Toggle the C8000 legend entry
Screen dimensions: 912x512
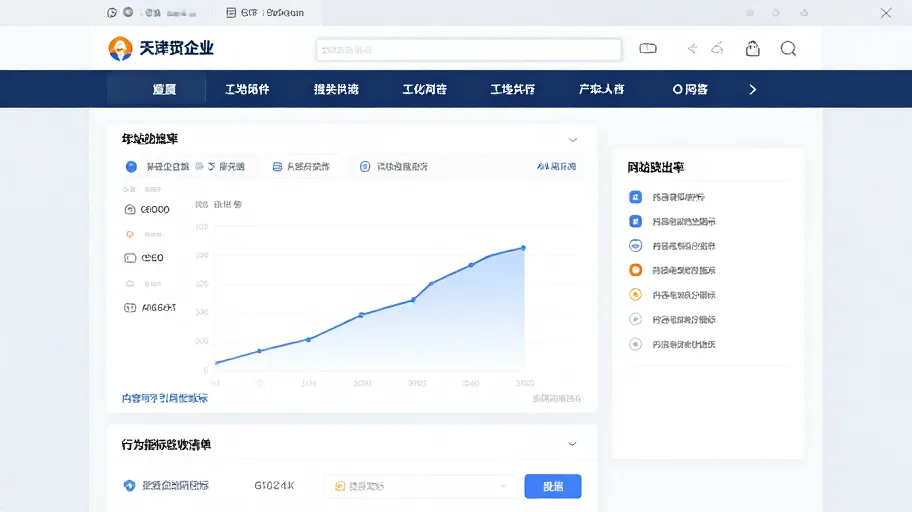click(x=147, y=209)
